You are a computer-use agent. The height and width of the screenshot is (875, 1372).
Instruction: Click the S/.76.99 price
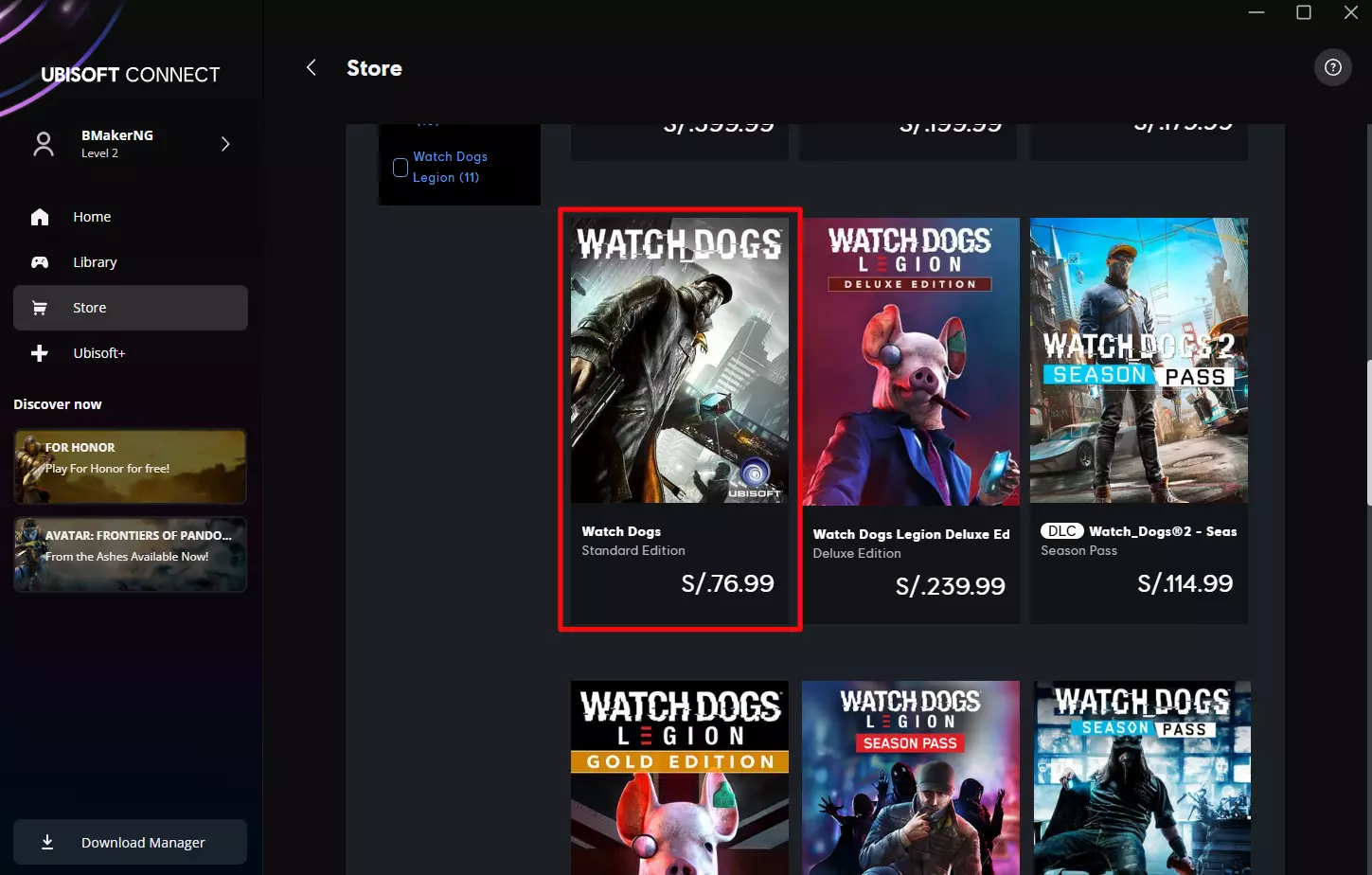(x=727, y=583)
